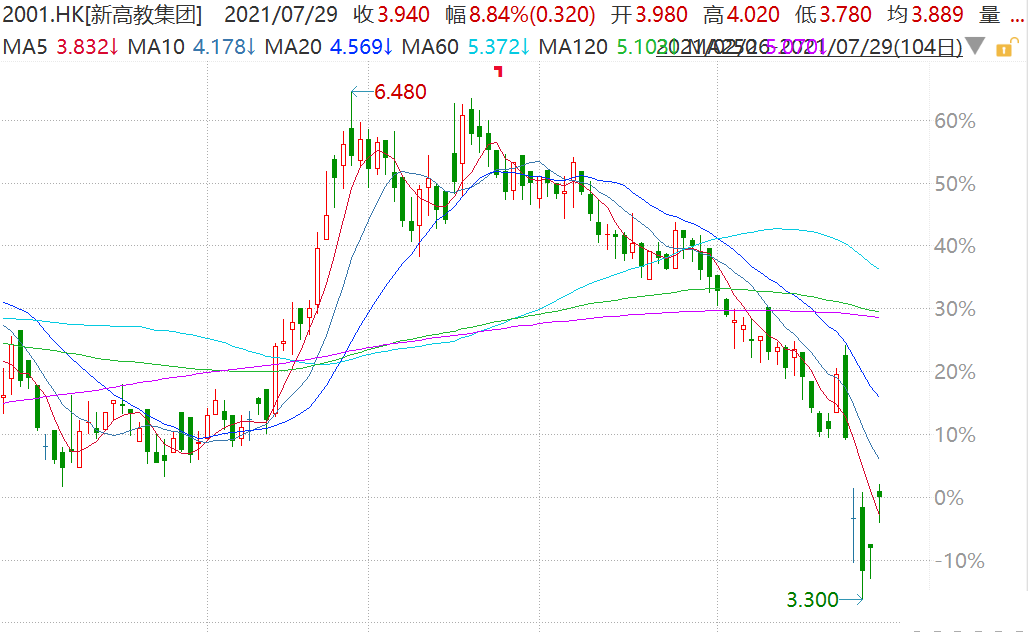Click the high price 高4.020
Image resolution: width=1028 pixels, height=633 pixels.
coord(741,14)
